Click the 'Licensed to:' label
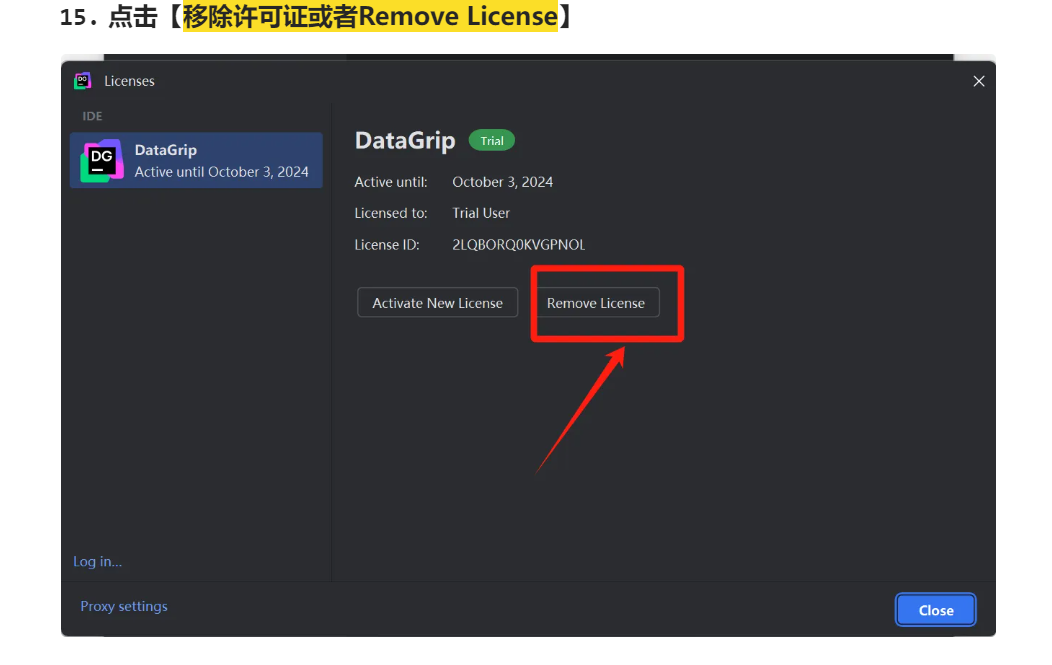This screenshot has height=665, width=1052. pyautogui.click(x=391, y=213)
